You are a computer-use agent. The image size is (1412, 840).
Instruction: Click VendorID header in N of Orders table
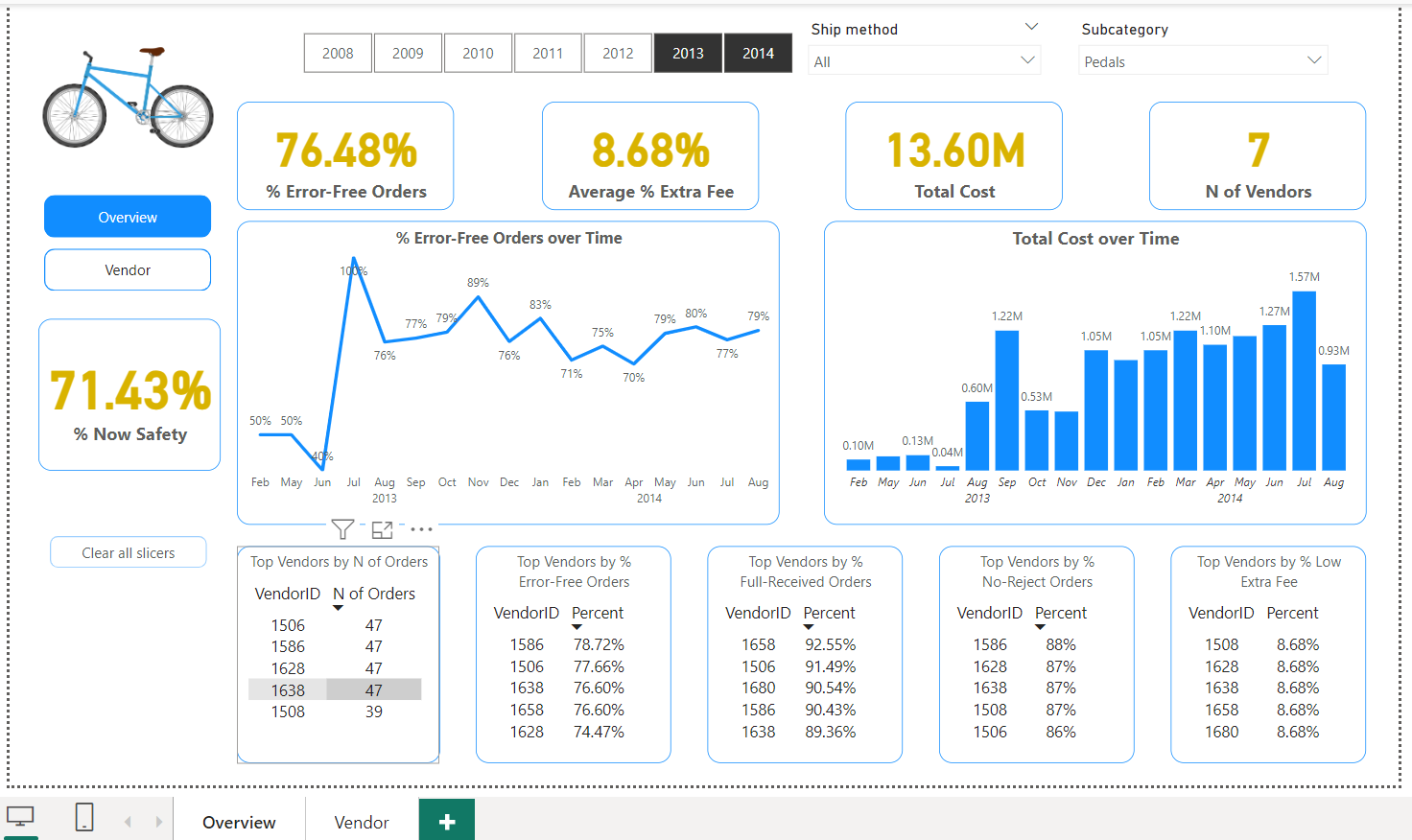pyautogui.click(x=288, y=594)
